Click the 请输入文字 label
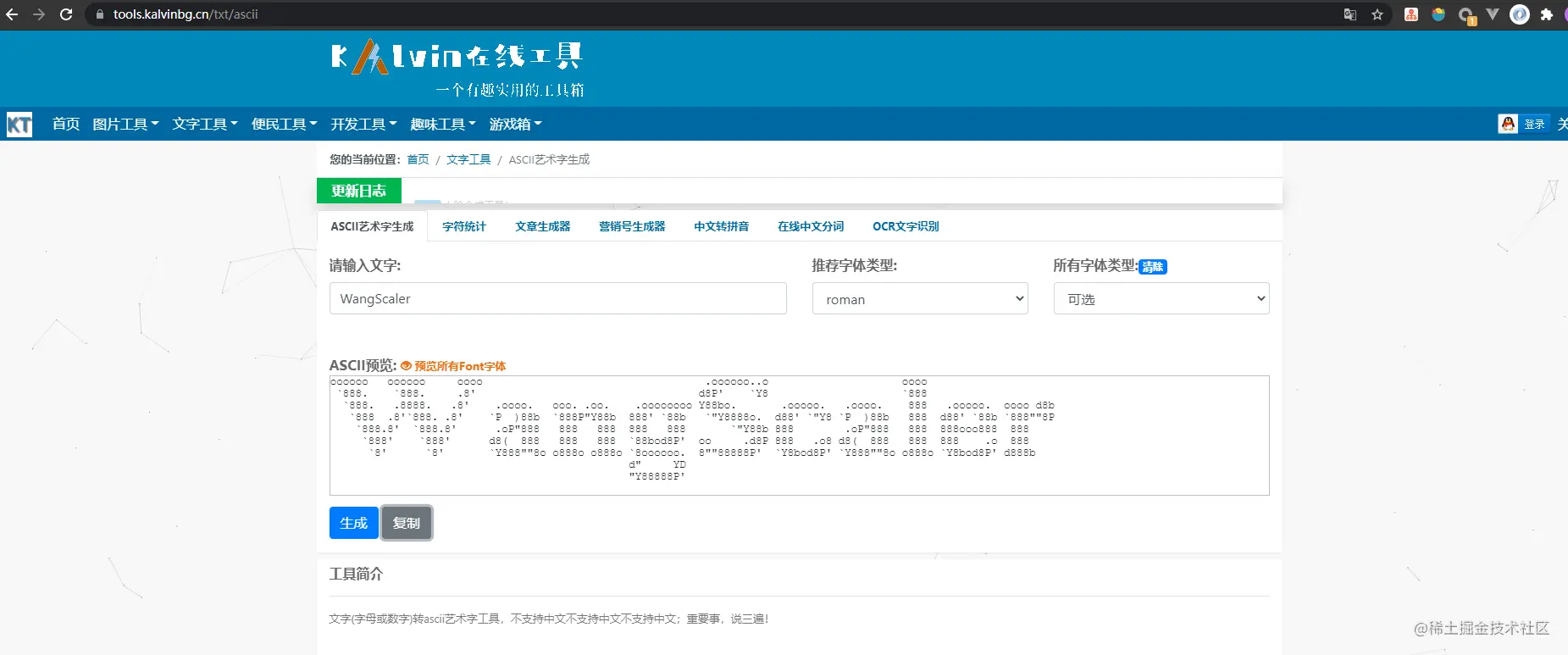The width and height of the screenshot is (1568, 655). 365,266
